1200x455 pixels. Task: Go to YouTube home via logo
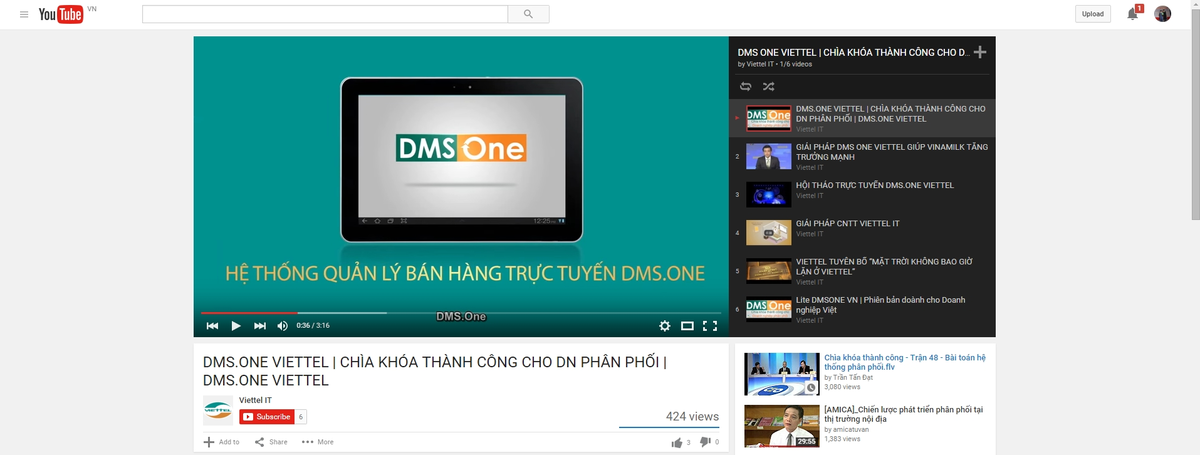pyautogui.click(x=60, y=14)
